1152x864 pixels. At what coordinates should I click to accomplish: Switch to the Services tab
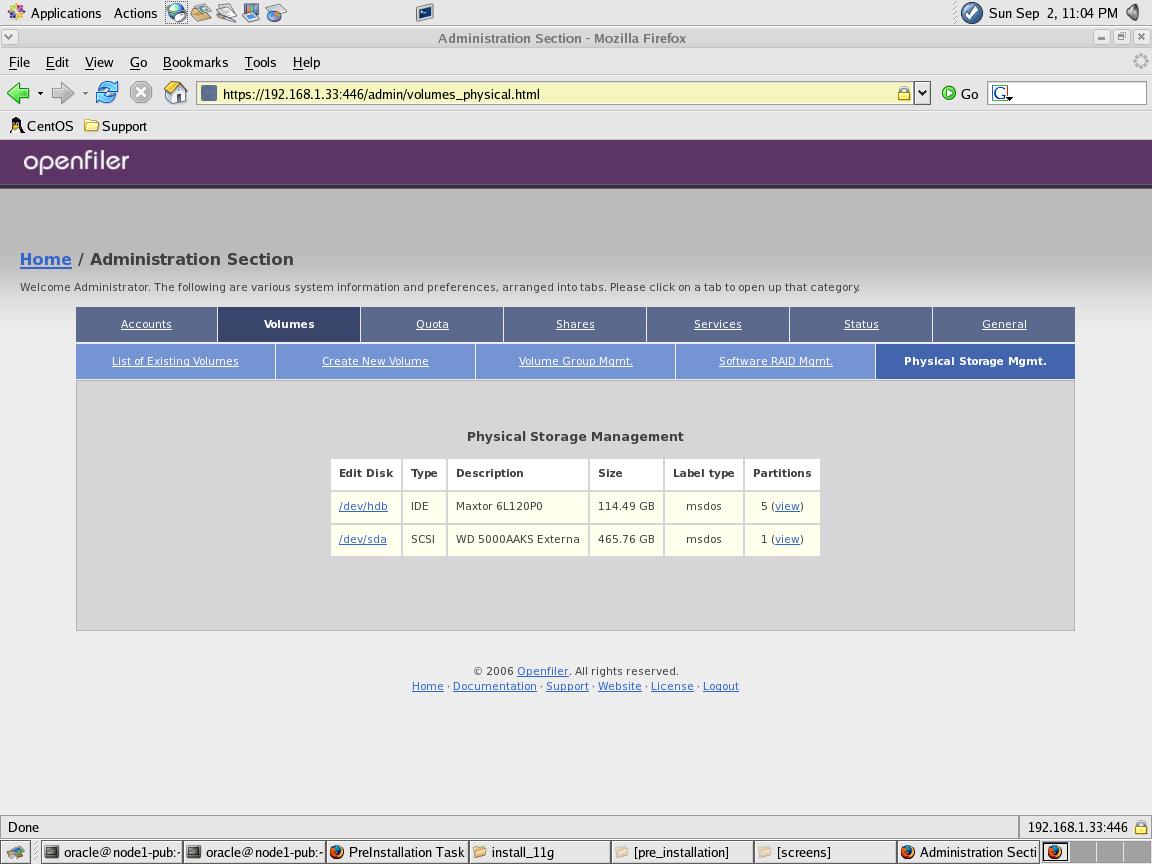[x=718, y=324]
